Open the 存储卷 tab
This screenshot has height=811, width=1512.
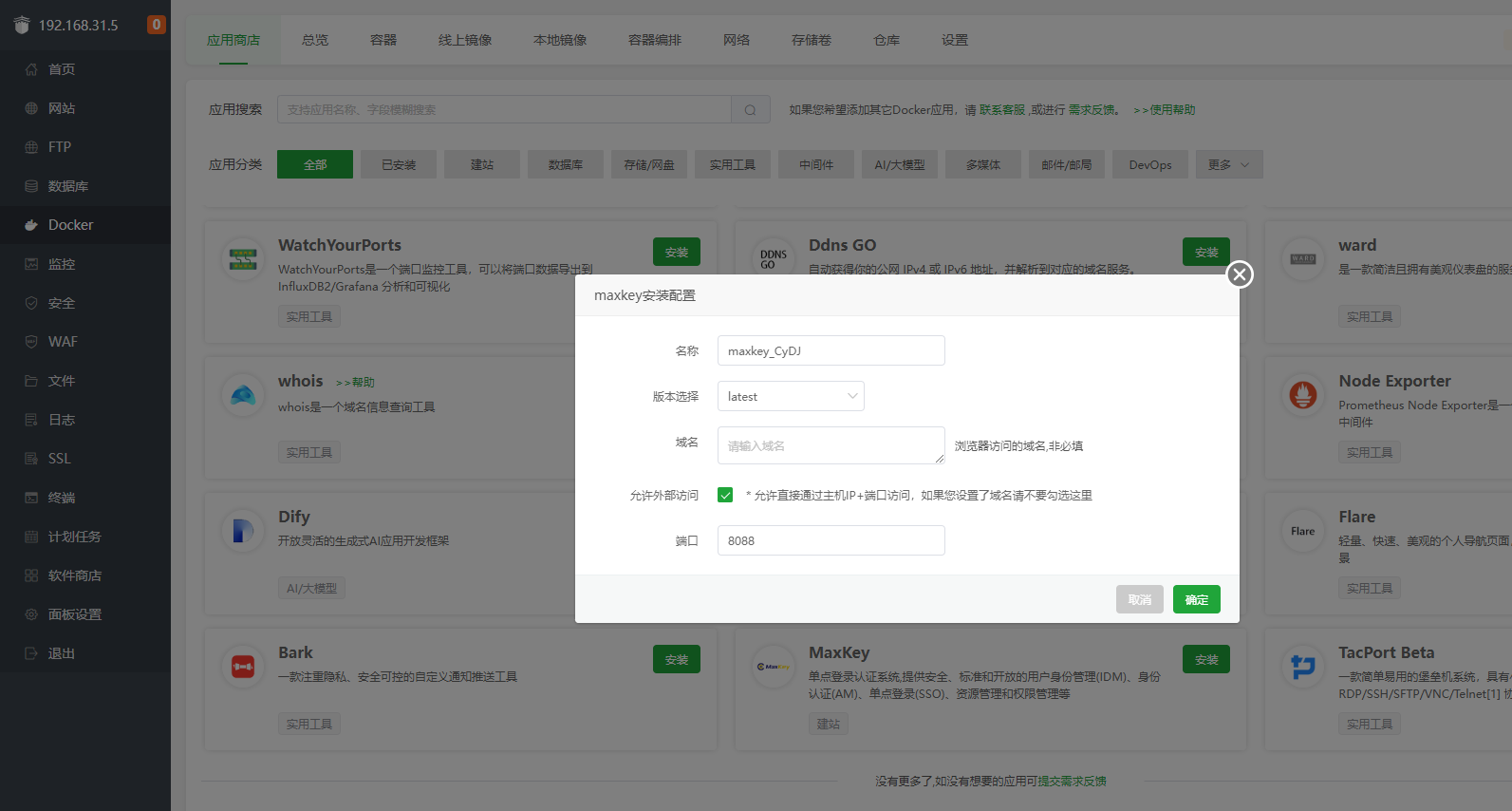point(812,40)
